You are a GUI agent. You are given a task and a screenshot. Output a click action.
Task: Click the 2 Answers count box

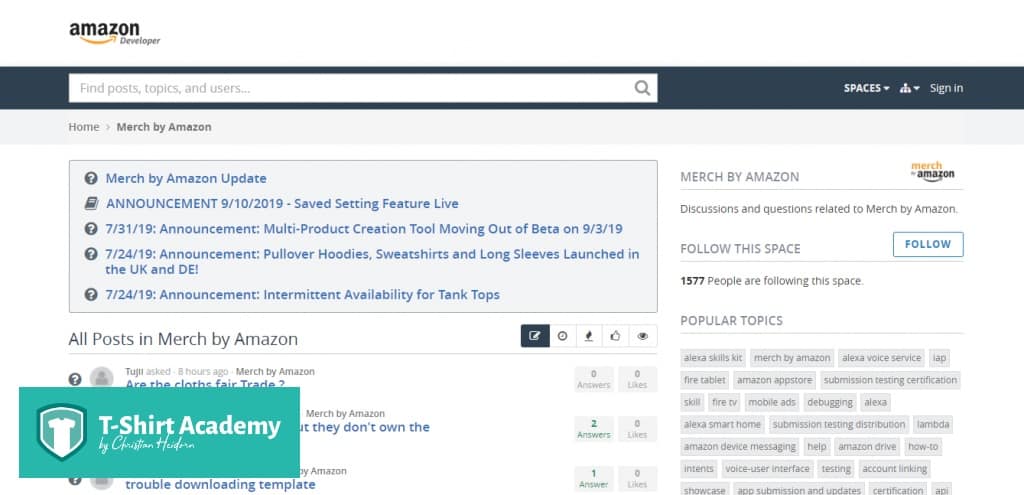click(x=594, y=428)
